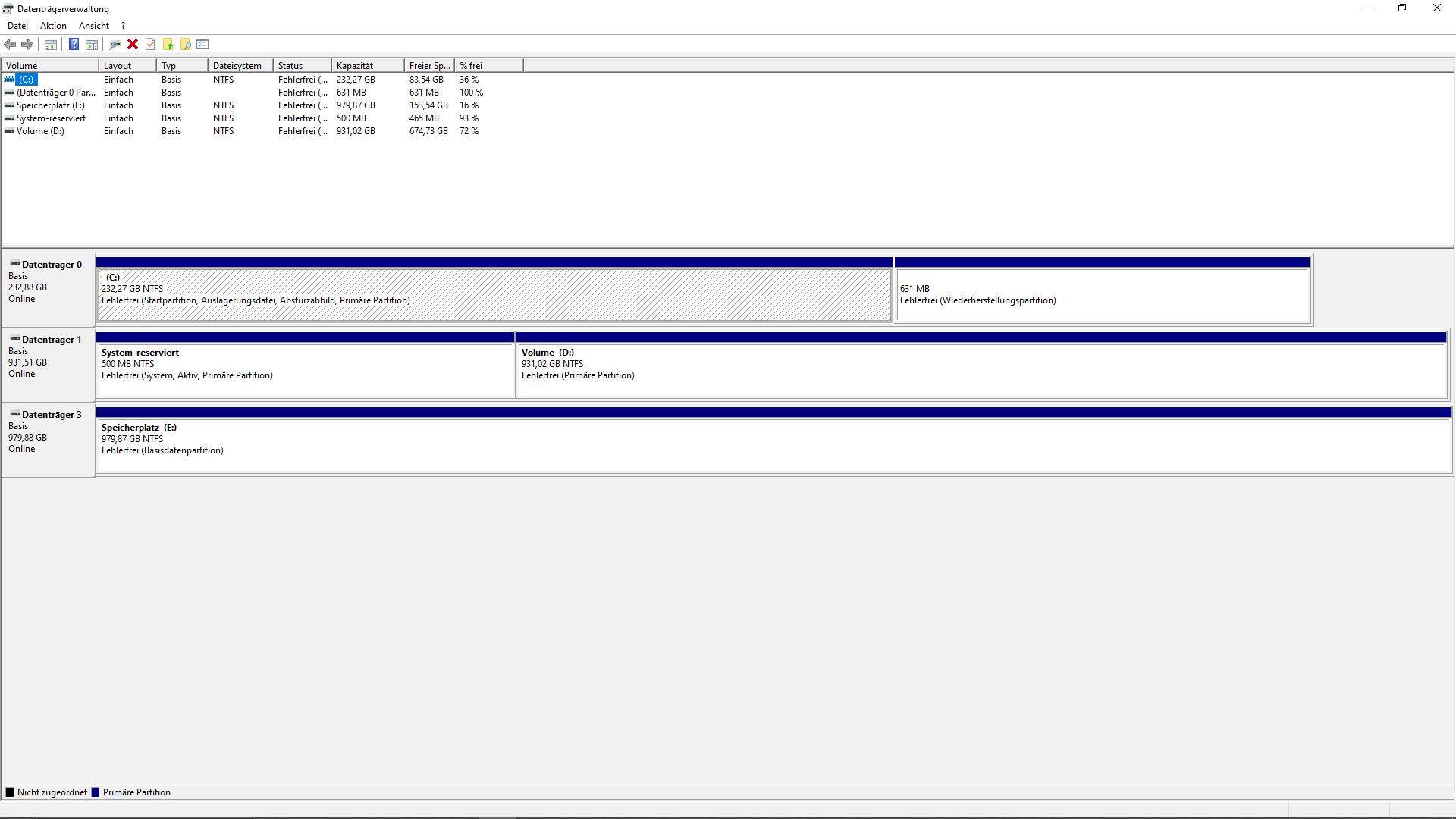Click the red X delete icon
The image size is (1456, 819).
coord(133,44)
